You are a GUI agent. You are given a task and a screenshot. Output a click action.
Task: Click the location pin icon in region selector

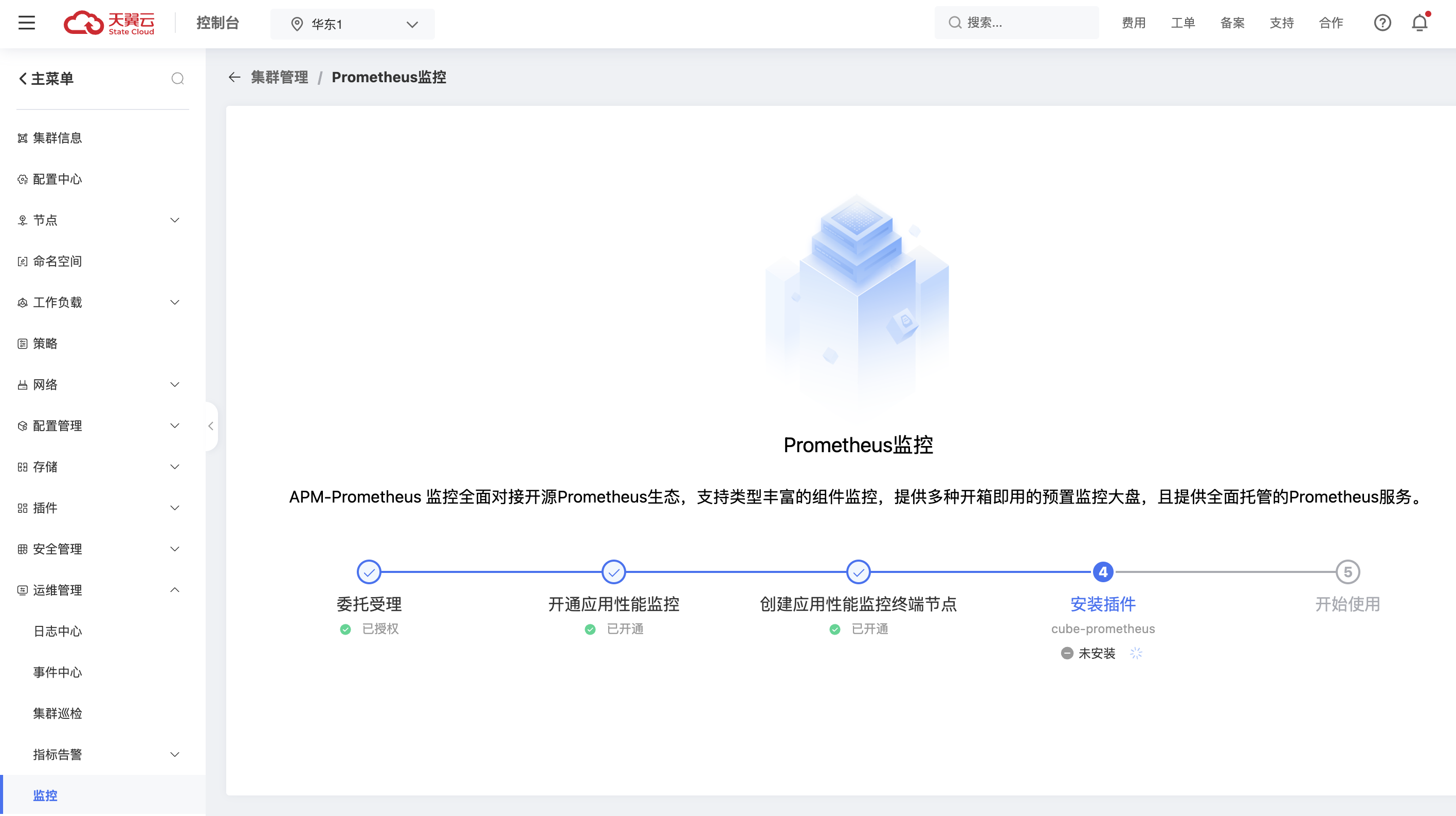pyautogui.click(x=297, y=24)
